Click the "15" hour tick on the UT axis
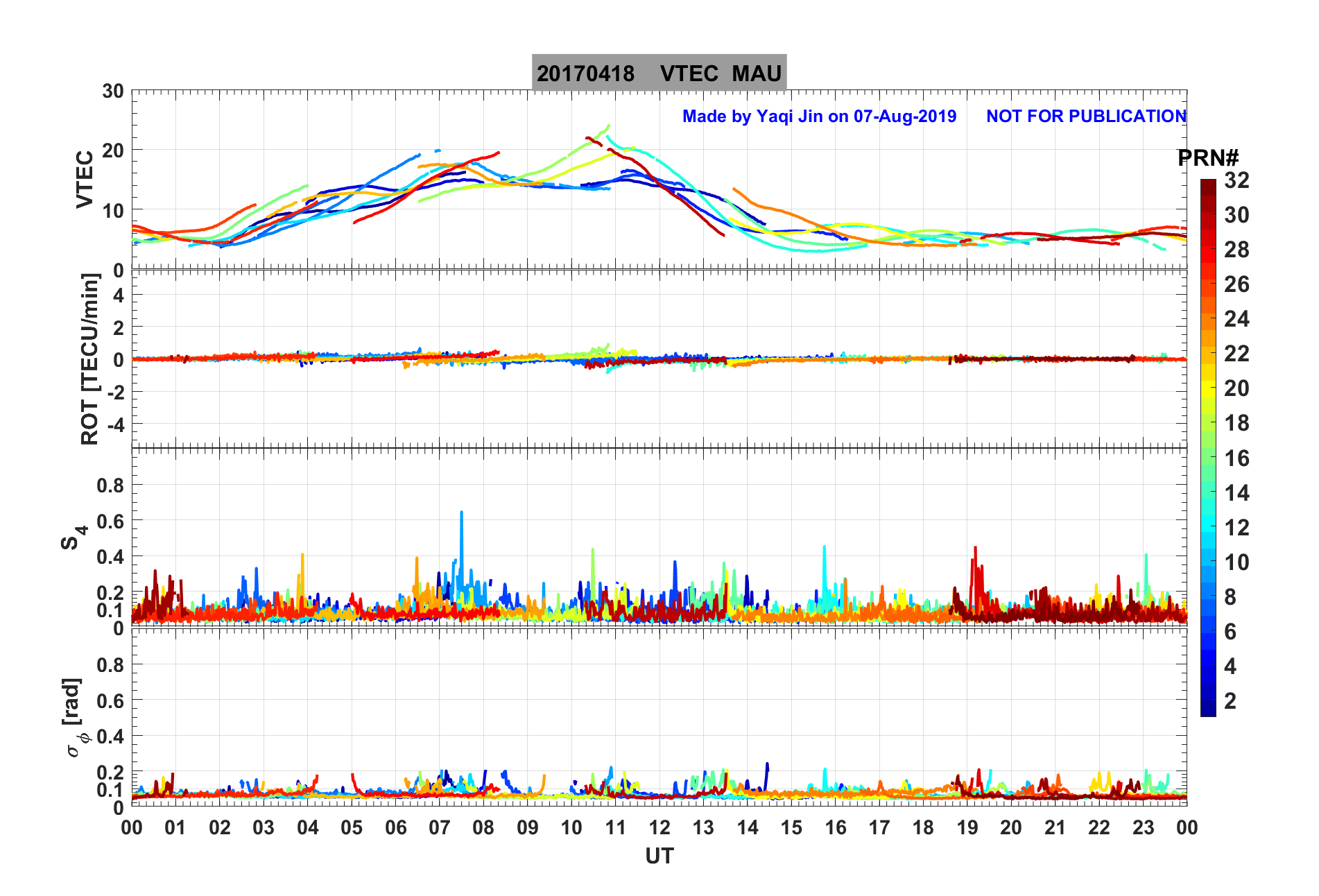 click(x=791, y=827)
